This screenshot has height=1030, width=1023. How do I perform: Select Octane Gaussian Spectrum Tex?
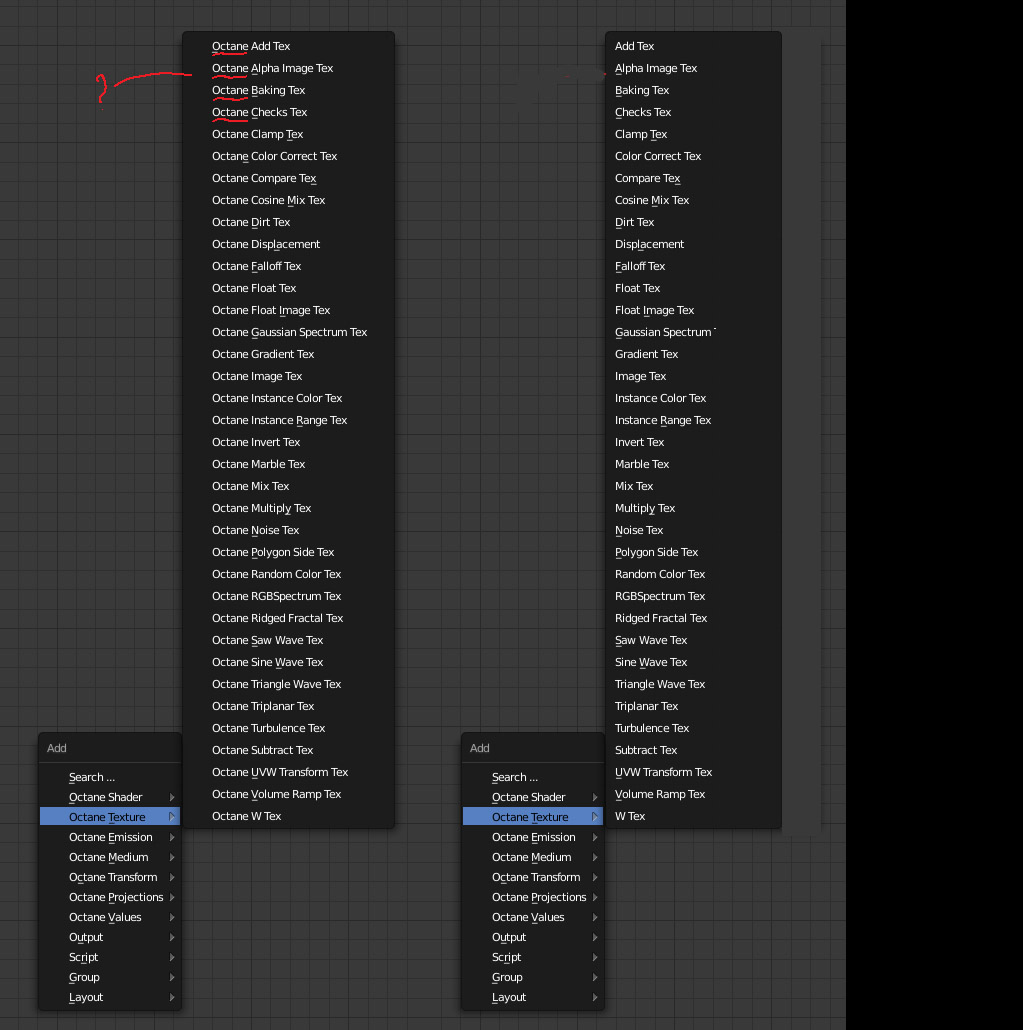tap(288, 332)
